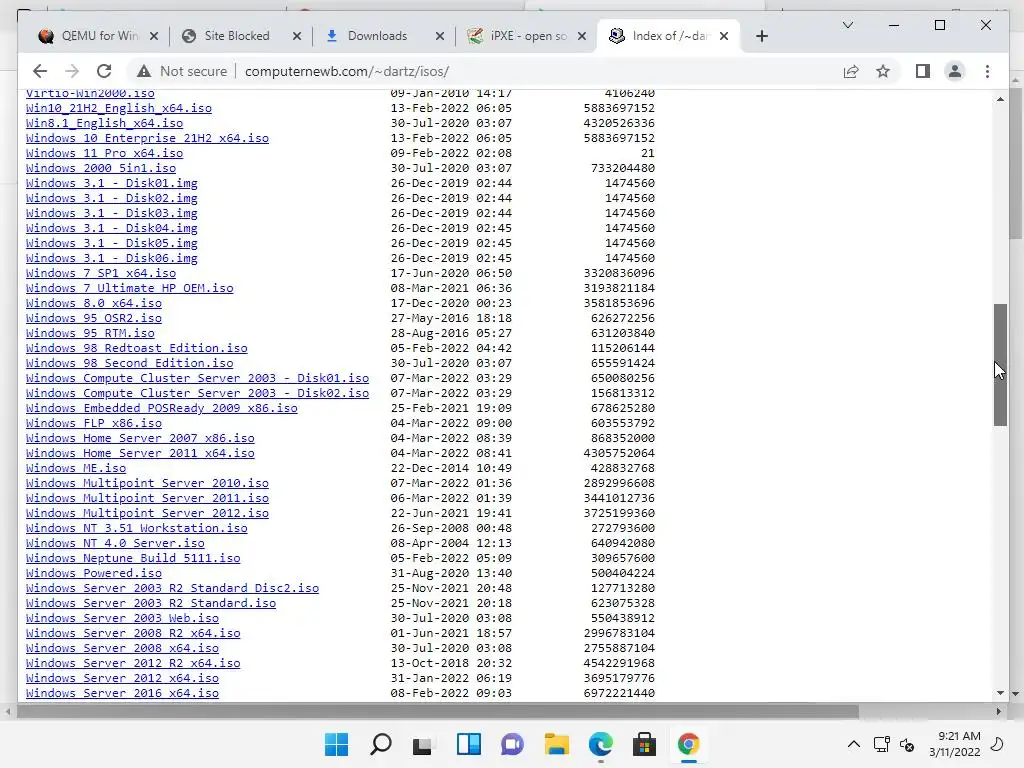Click the forward navigation arrow
This screenshot has height=768, width=1024.
72,71
